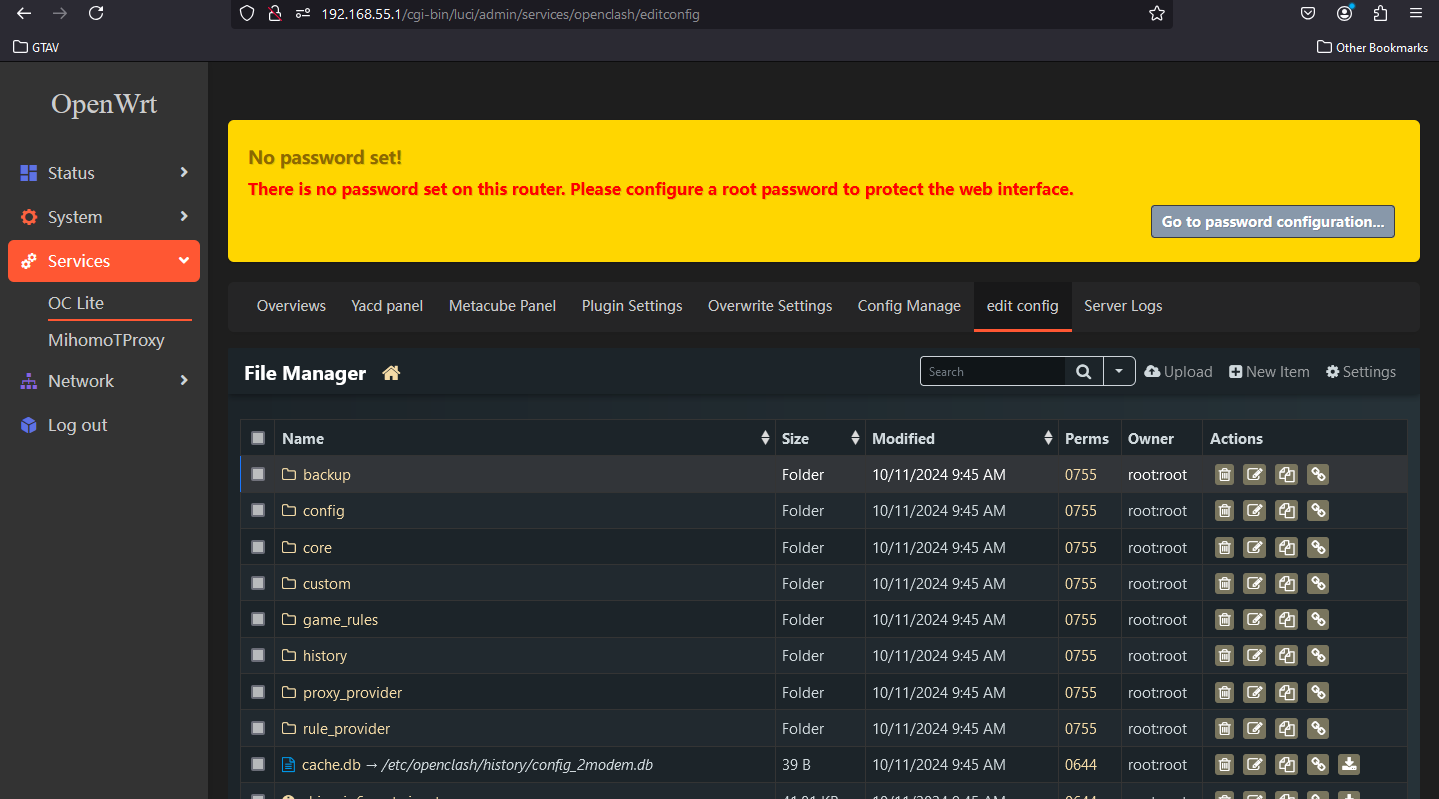The width and height of the screenshot is (1439, 799).
Task: Check the box for the history folder
Action: tap(258, 655)
